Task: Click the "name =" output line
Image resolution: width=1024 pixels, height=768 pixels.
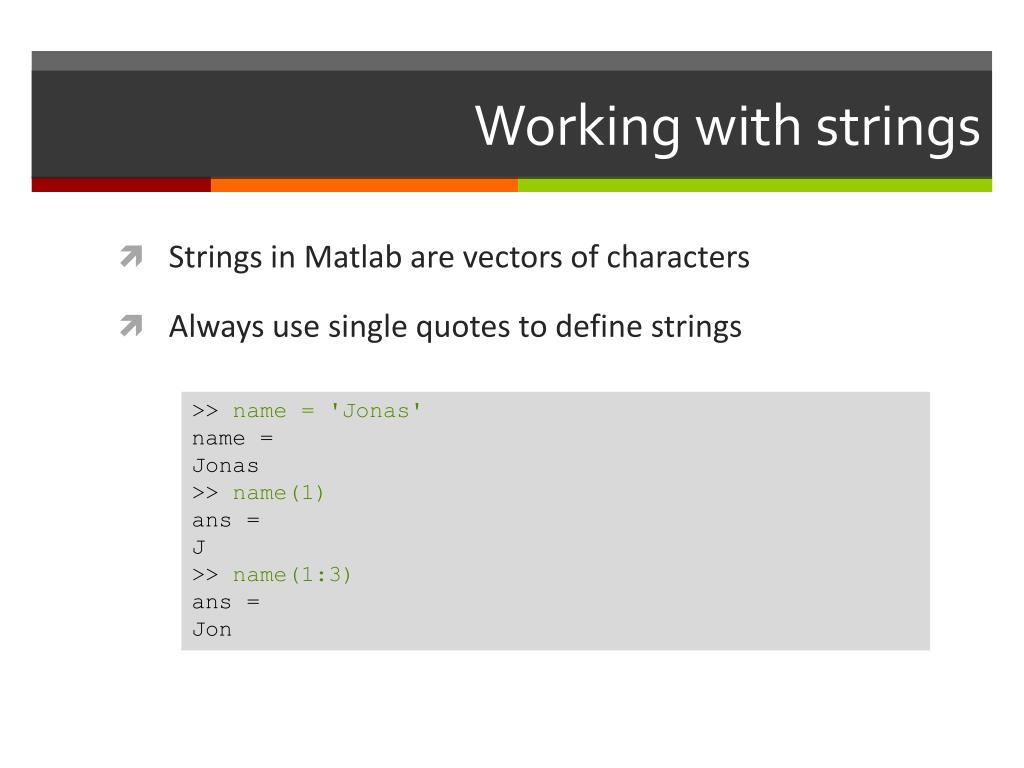Action: 232,438
